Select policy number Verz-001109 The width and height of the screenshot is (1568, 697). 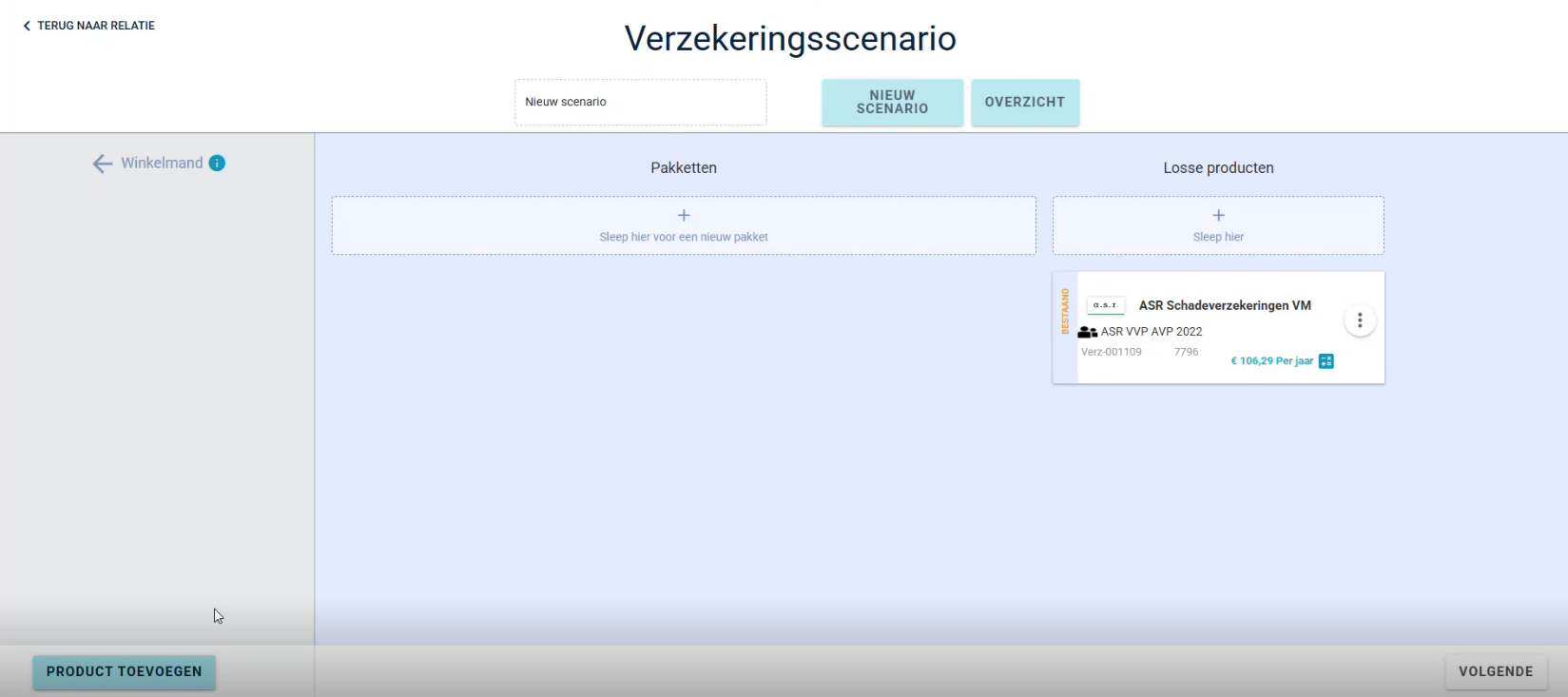tap(1112, 352)
